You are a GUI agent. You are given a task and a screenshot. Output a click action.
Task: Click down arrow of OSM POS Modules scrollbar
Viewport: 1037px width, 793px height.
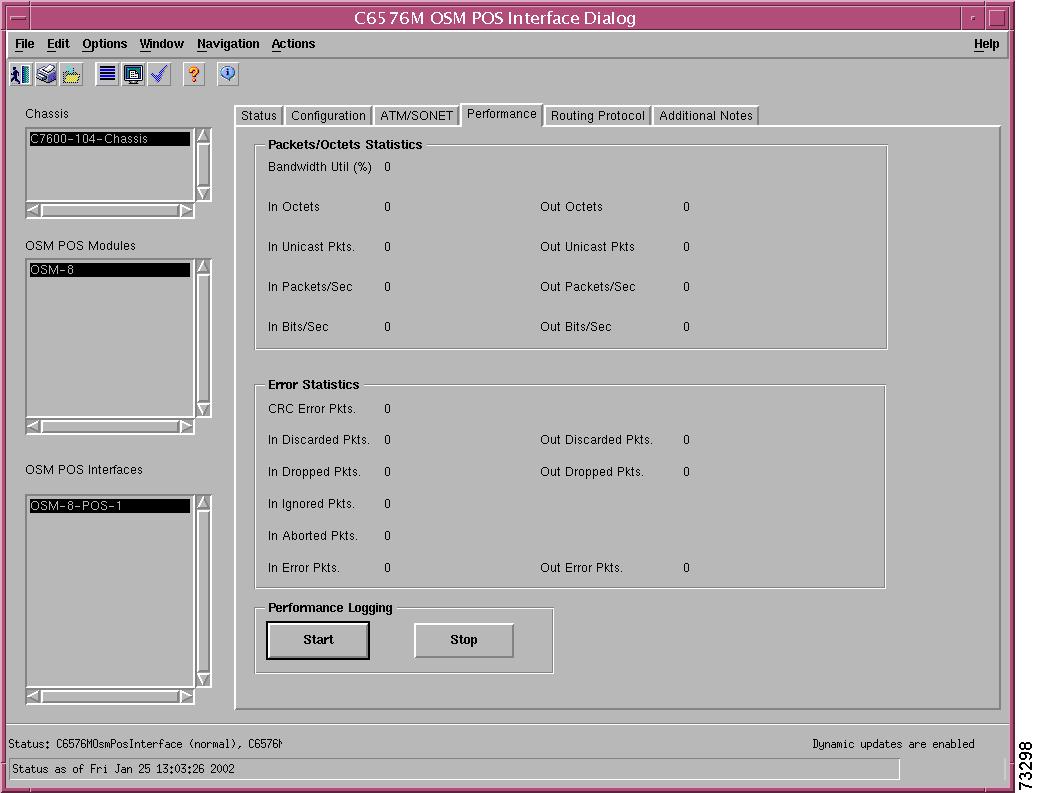click(x=203, y=409)
